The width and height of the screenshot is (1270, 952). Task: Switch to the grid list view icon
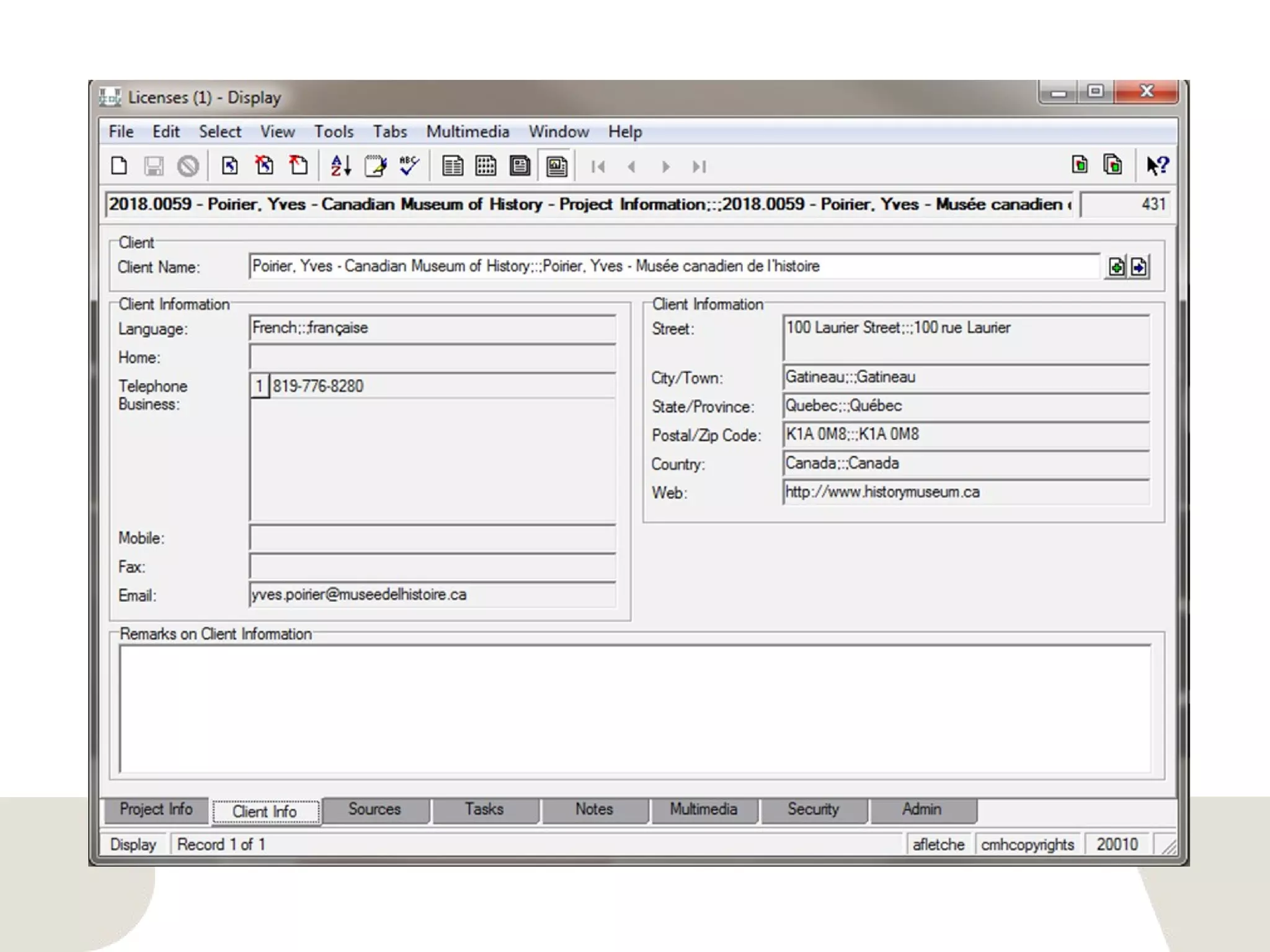[486, 166]
